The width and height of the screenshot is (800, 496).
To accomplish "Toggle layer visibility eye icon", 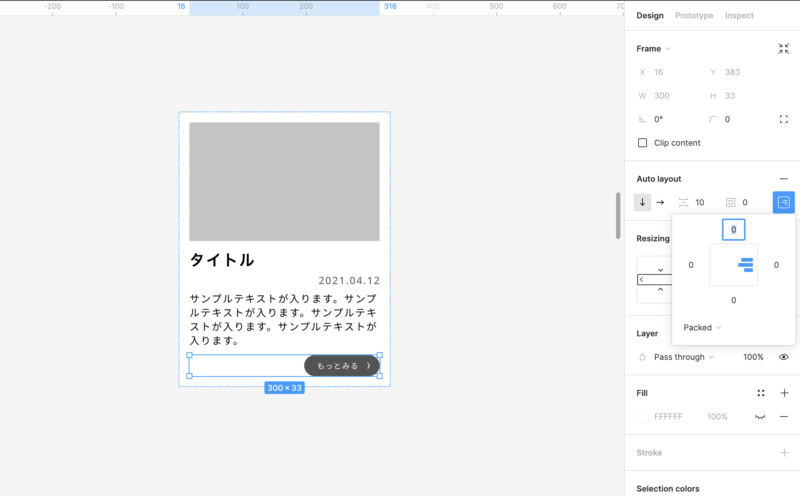I will pyautogui.click(x=784, y=357).
